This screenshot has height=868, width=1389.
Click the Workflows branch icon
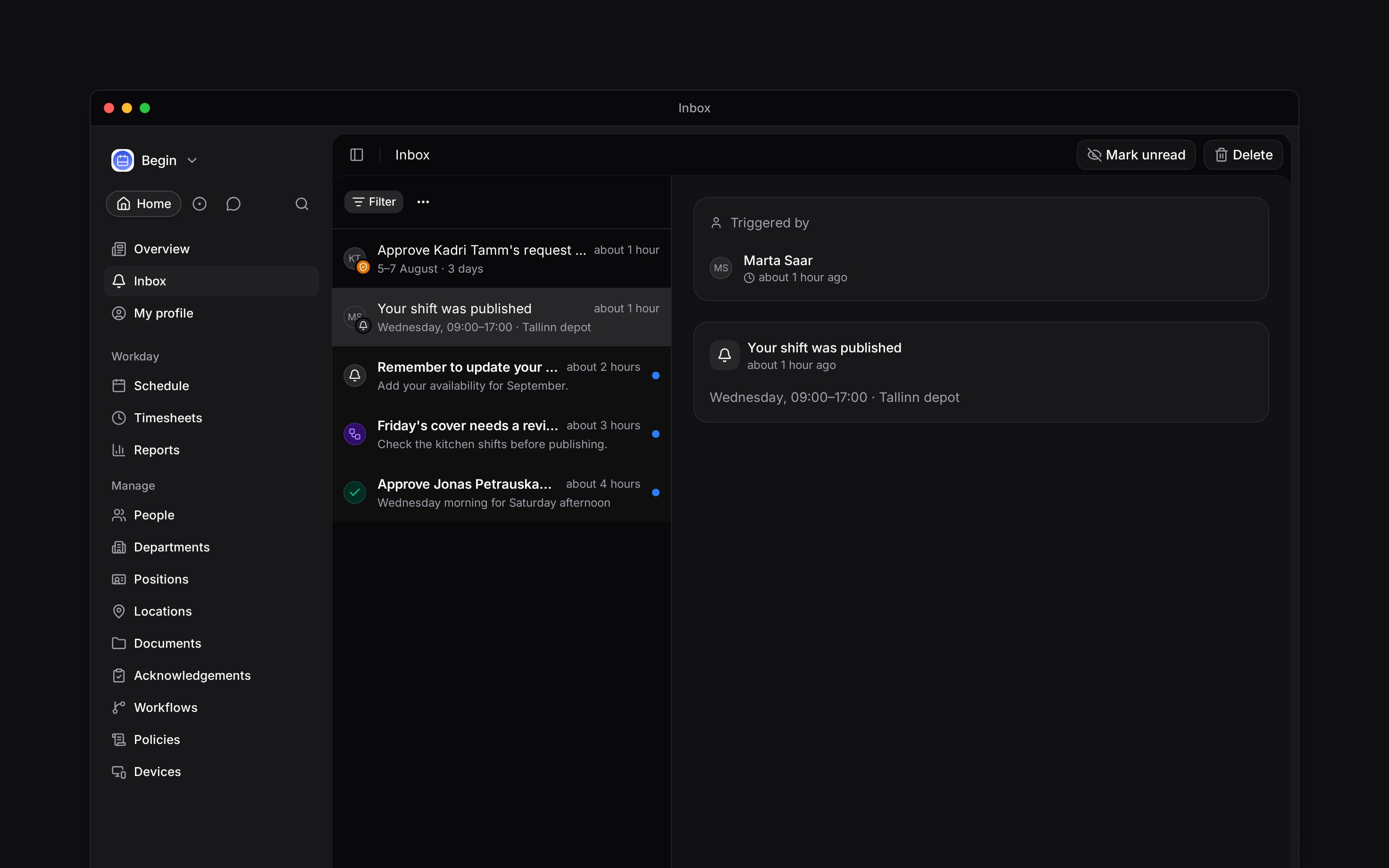click(119, 708)
